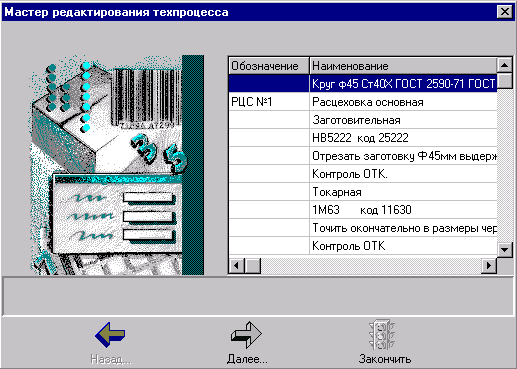Click the vertical scrollbar thumb
The width and height of the screenshot is (517, 369).
504,81
